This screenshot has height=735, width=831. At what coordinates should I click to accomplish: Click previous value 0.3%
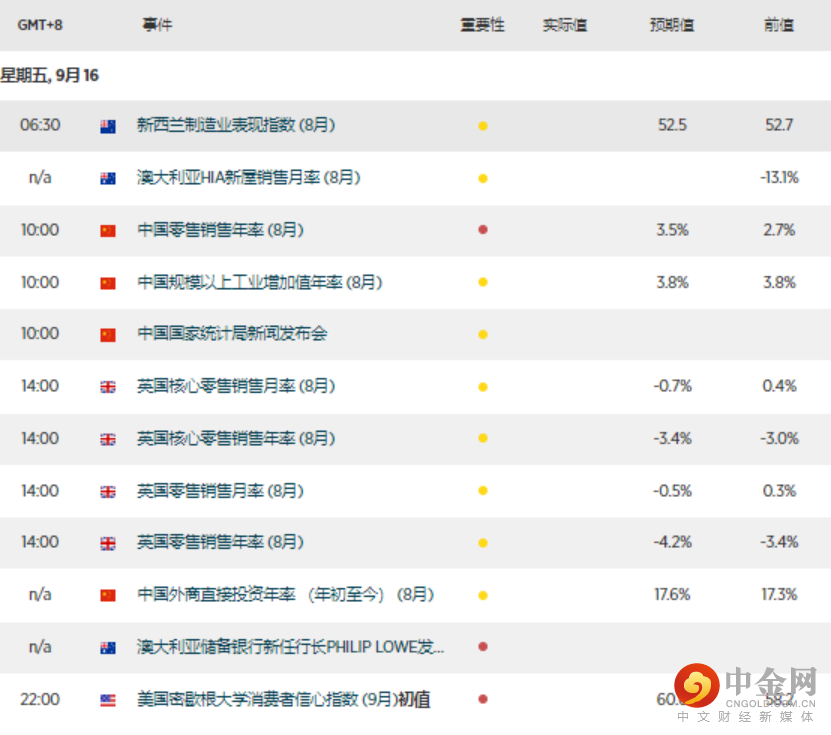pyautogui.click(x=779, y=491)
